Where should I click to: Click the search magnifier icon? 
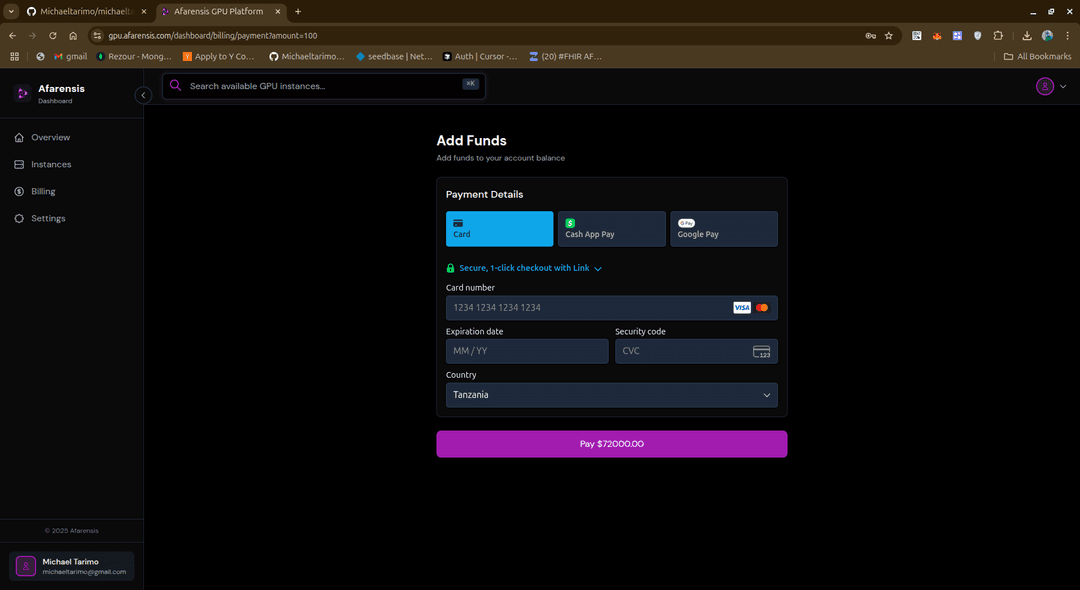pyautogui.click(x=176, y=86)
